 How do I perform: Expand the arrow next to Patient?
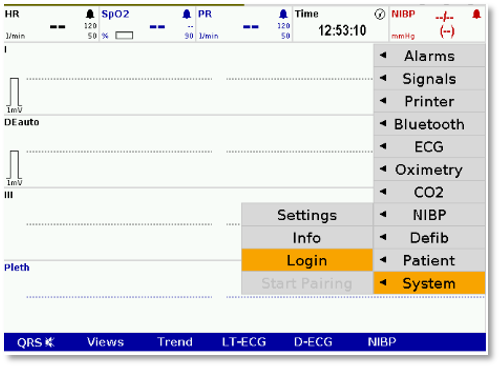[x=383, y=259]
